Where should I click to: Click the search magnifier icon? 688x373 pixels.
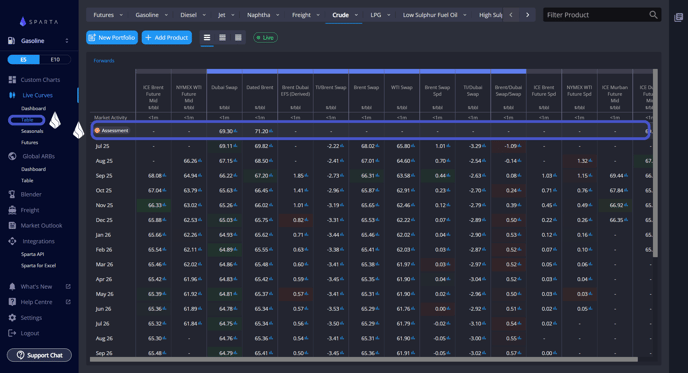coord(653,15)
